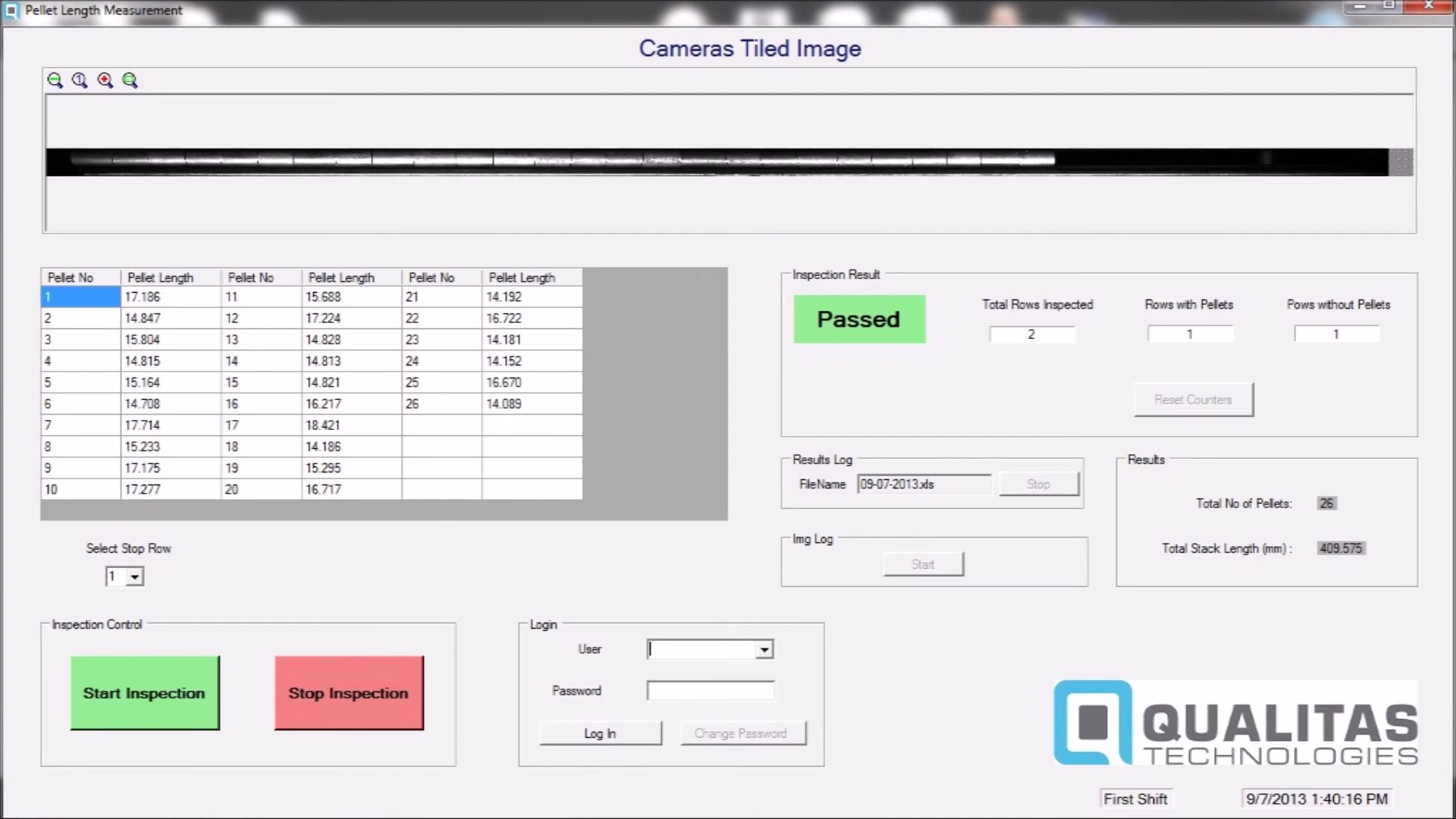The image size is (1456, 819).
Task: Open the Select Stop Row dropdown
Action: (x=135, y=577)
